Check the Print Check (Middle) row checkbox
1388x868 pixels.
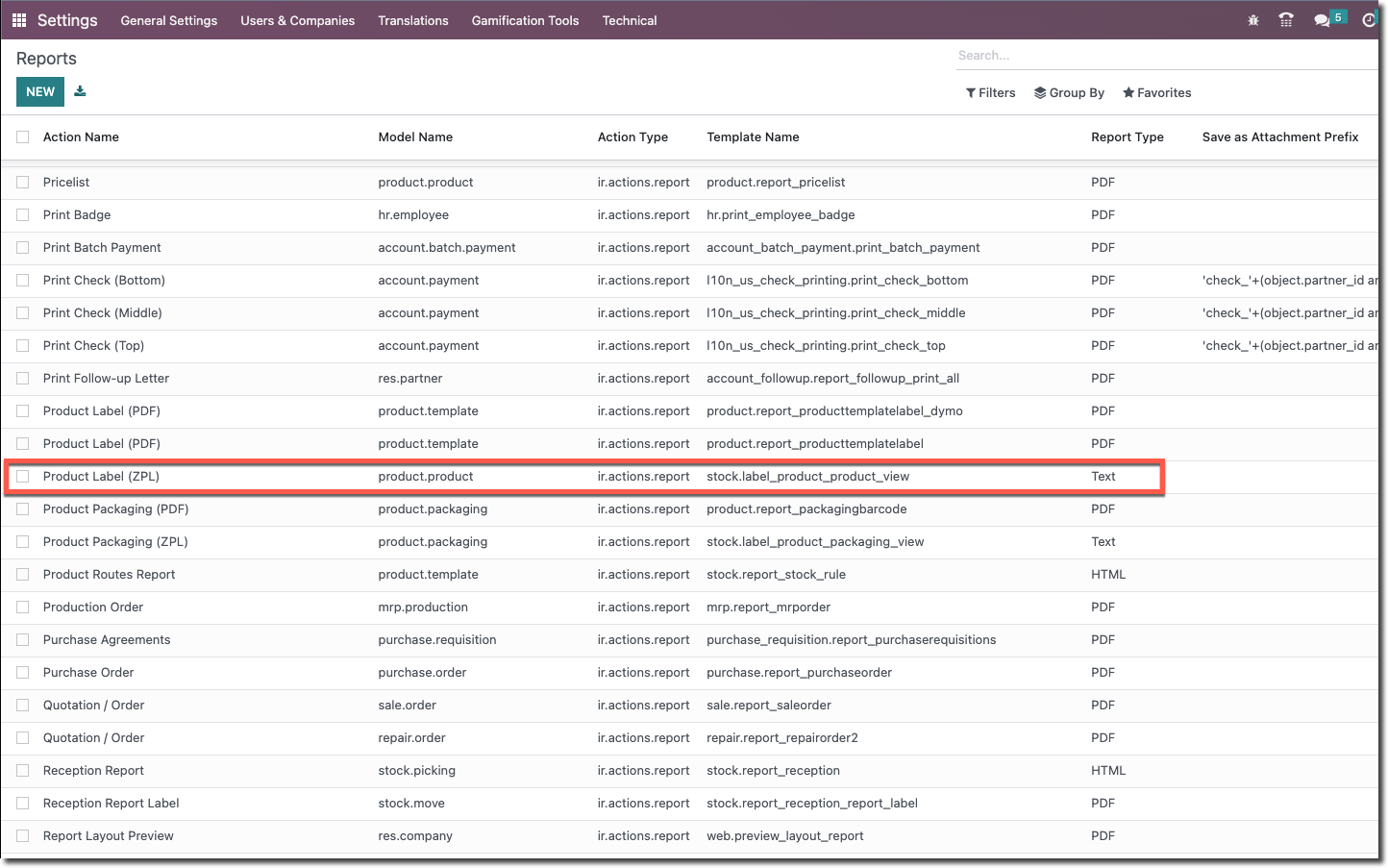coord(23,313)
